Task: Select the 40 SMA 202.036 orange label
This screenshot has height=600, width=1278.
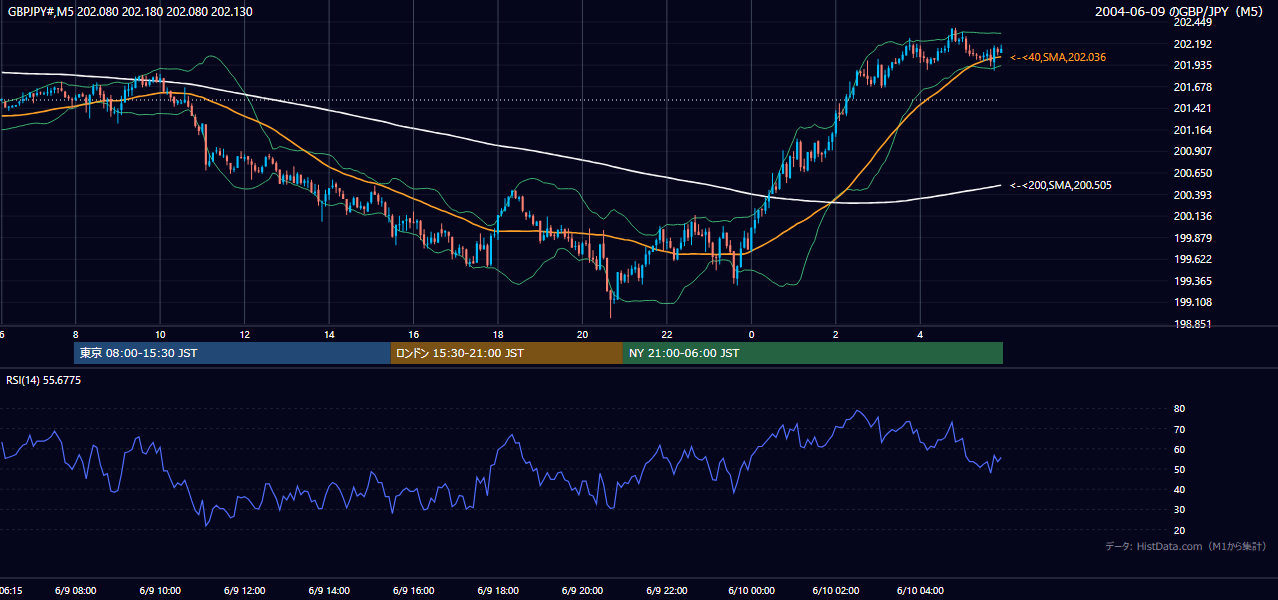Action: 1058,58
